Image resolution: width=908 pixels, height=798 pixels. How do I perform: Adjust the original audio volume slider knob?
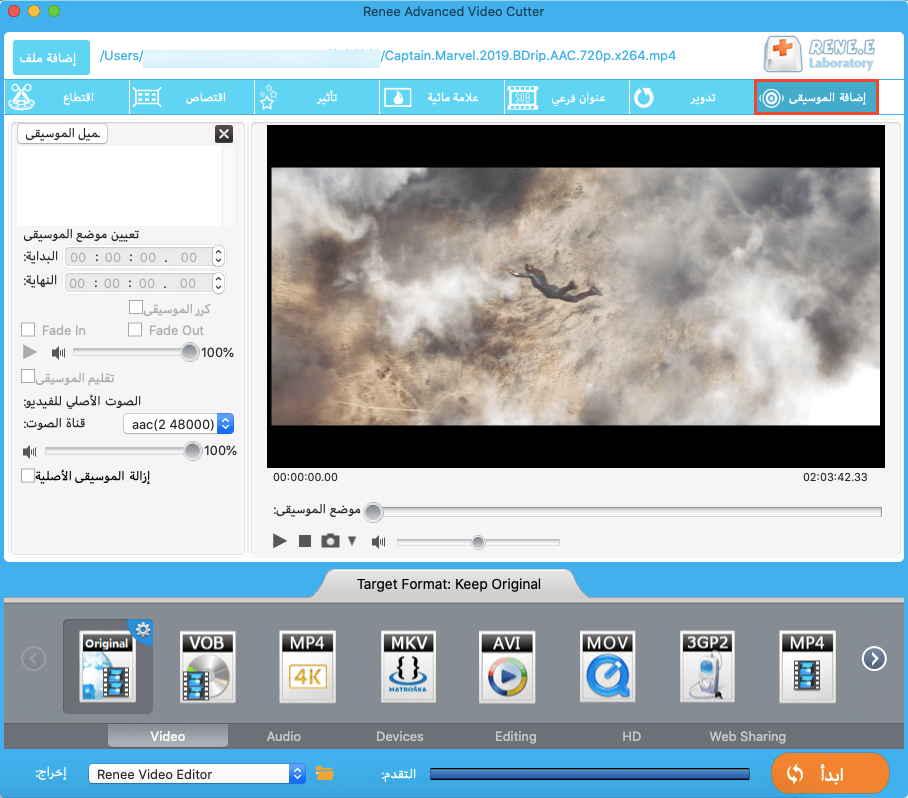[192, 451]
